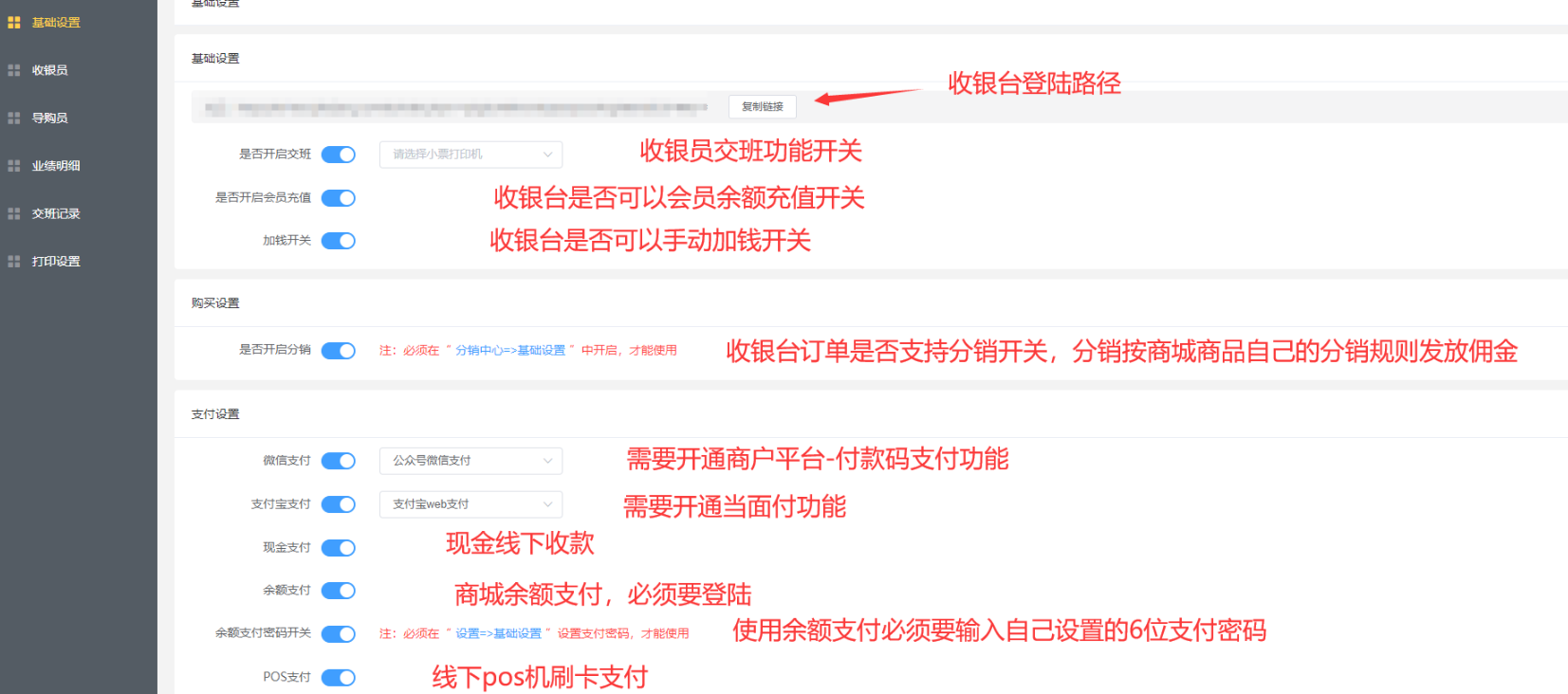Turn off the 加钱开关 switch
The image size is (1568, 694).
(339, 241)
